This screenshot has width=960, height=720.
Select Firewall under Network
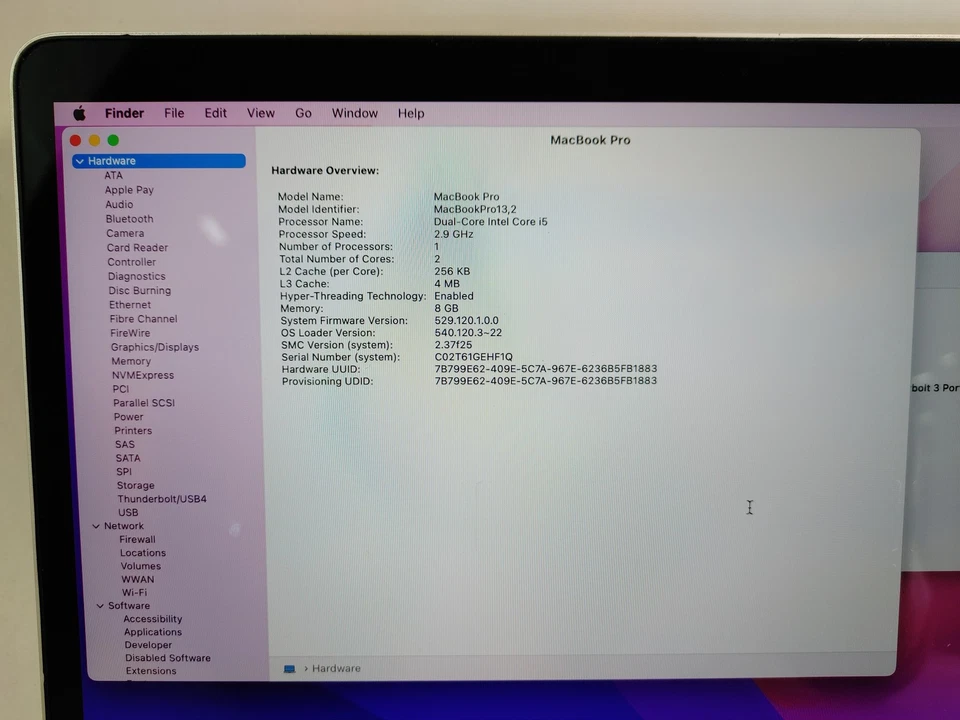coord(137,538)
